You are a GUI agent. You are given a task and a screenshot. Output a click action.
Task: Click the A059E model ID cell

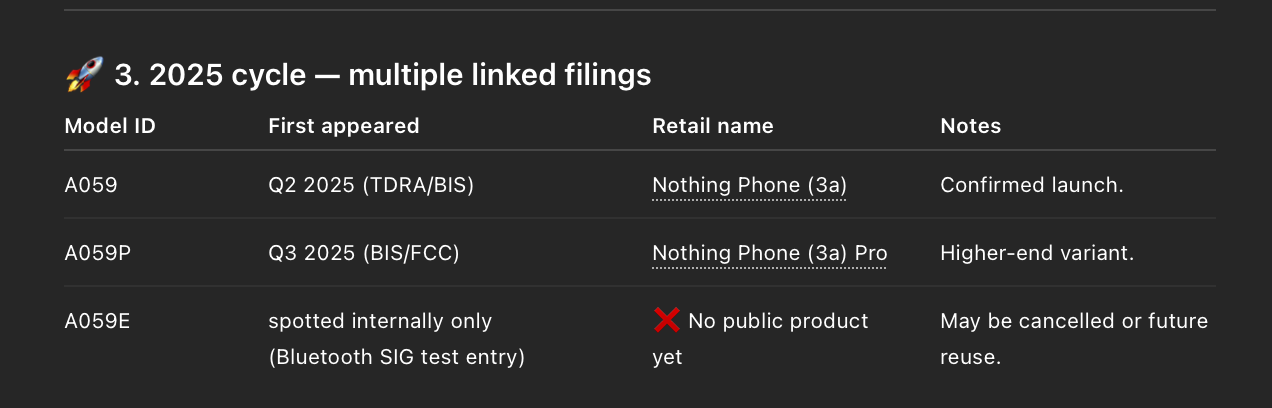97,321
